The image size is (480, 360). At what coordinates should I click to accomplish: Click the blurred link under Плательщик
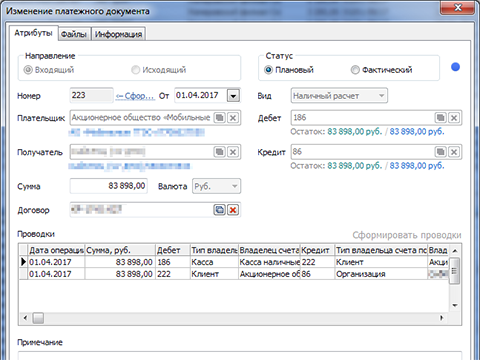click(x=137, y=133)
